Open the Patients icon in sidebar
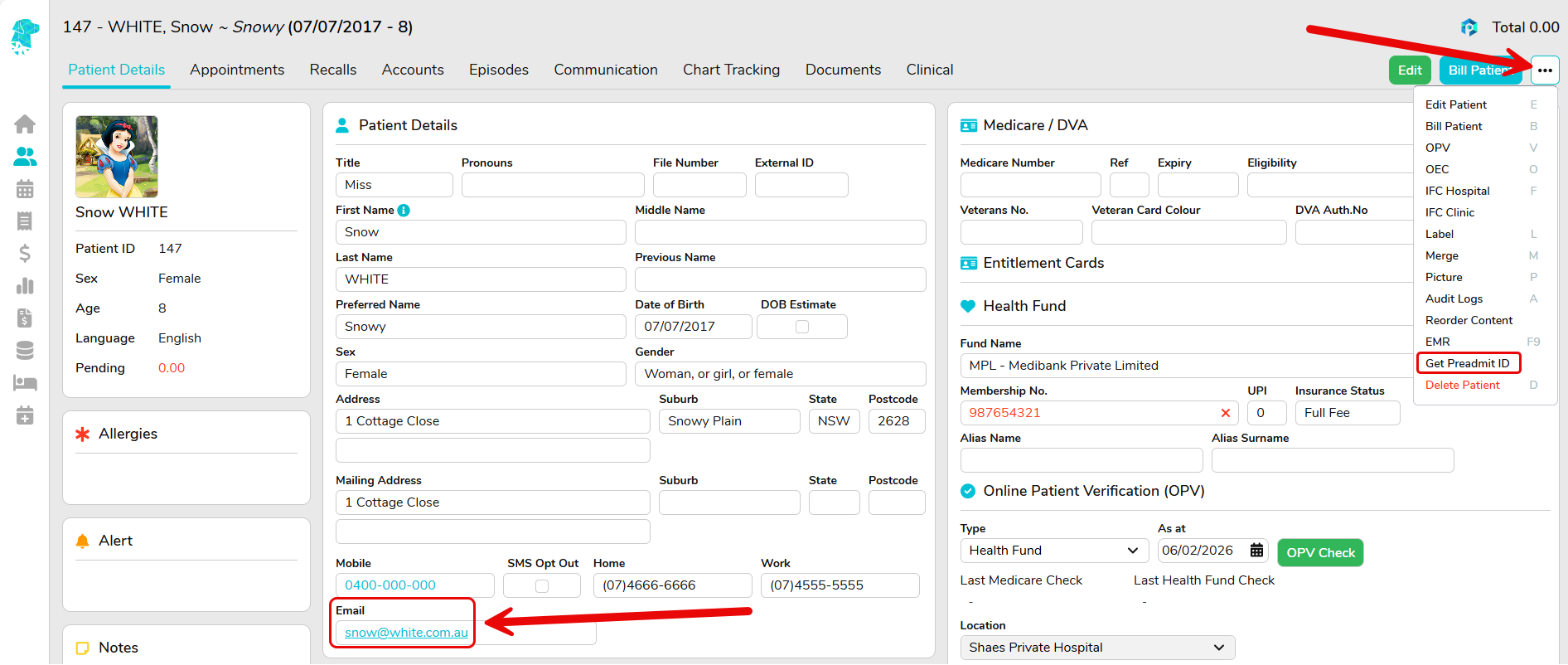Image resolution: width=1568 pixels, height=665 pixels. 25,156
